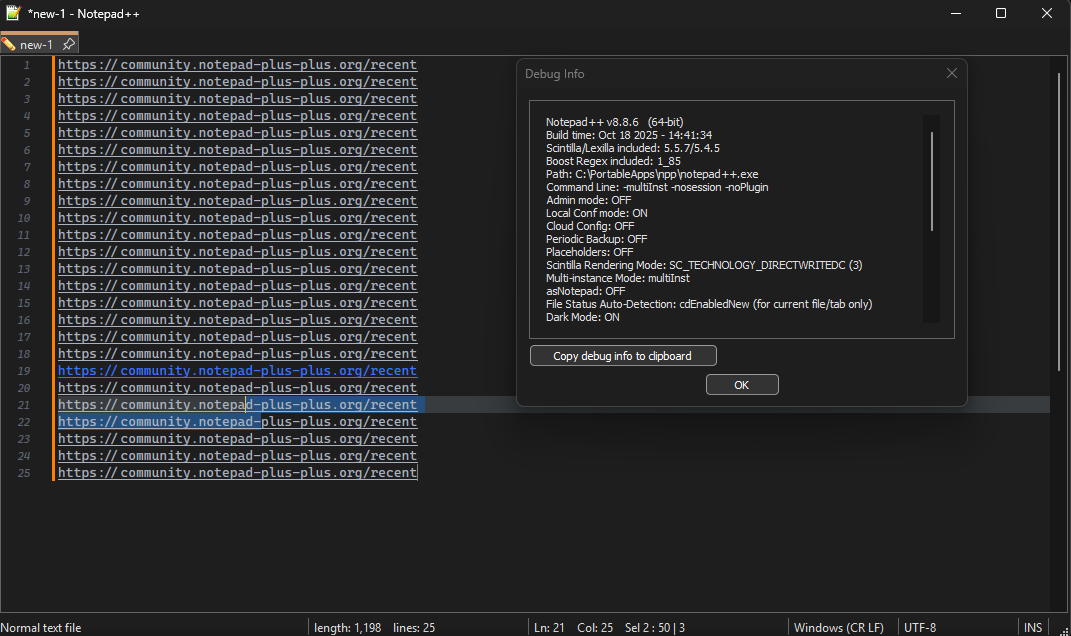
Task: Click the bookmark margin beside line 5
Action: pyautogui.click(x=47, y=132)
